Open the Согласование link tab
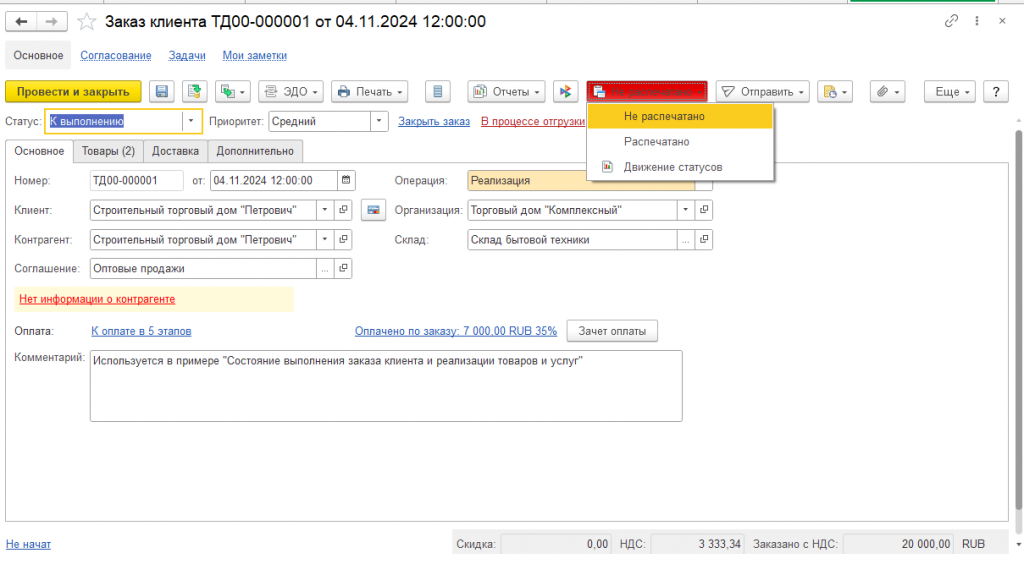The image size is (1024, 564). (x=116, y=55)
